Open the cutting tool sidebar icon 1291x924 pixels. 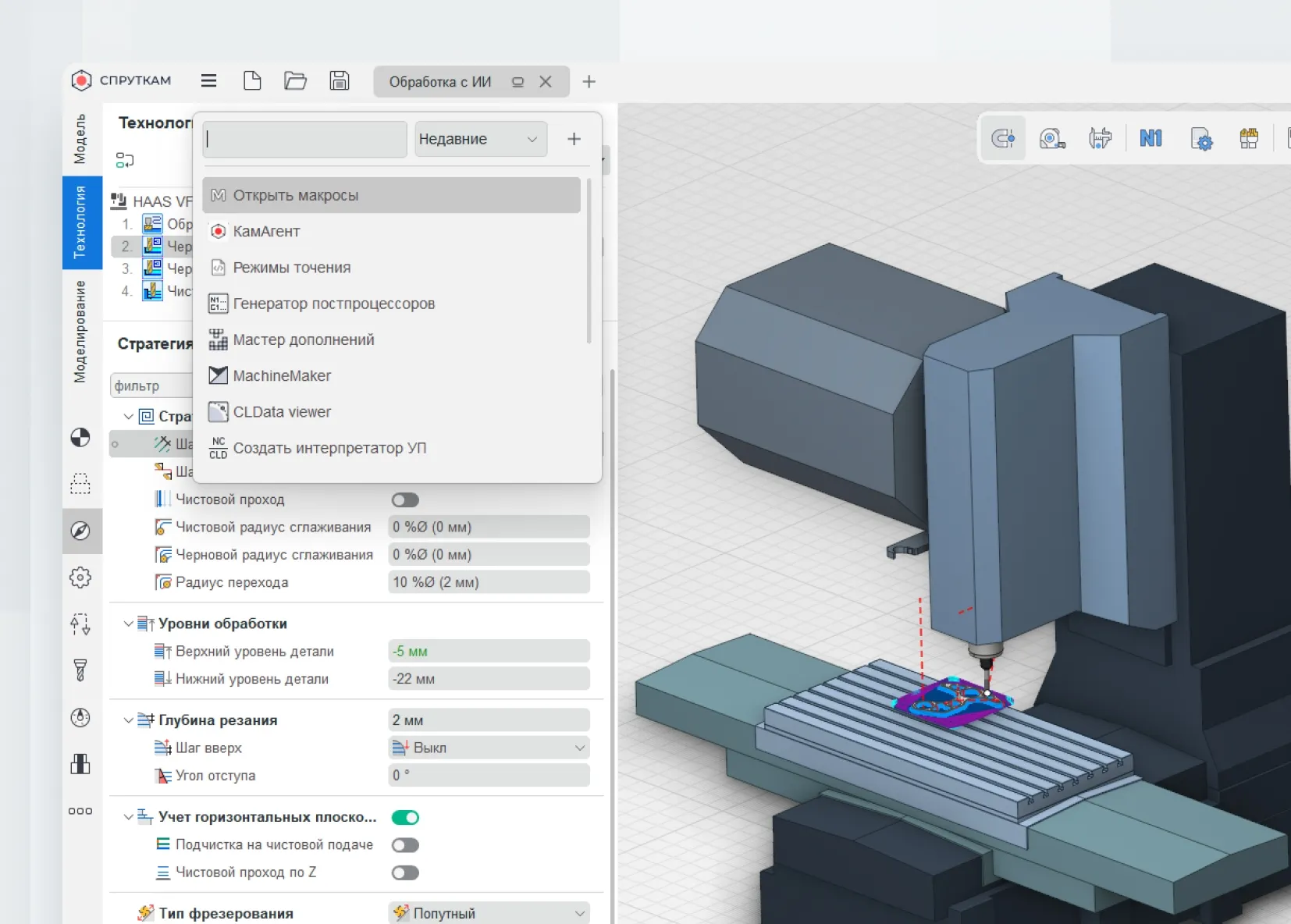click(x=80, y=670)
